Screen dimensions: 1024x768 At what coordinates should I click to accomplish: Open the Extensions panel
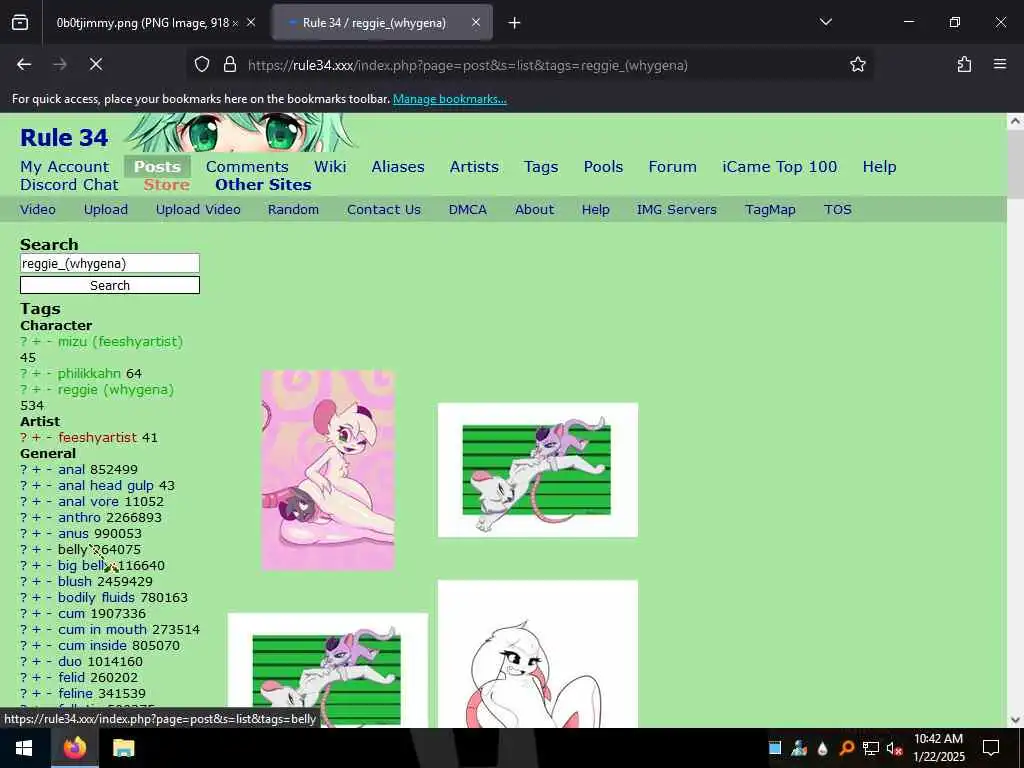[964, 65]
